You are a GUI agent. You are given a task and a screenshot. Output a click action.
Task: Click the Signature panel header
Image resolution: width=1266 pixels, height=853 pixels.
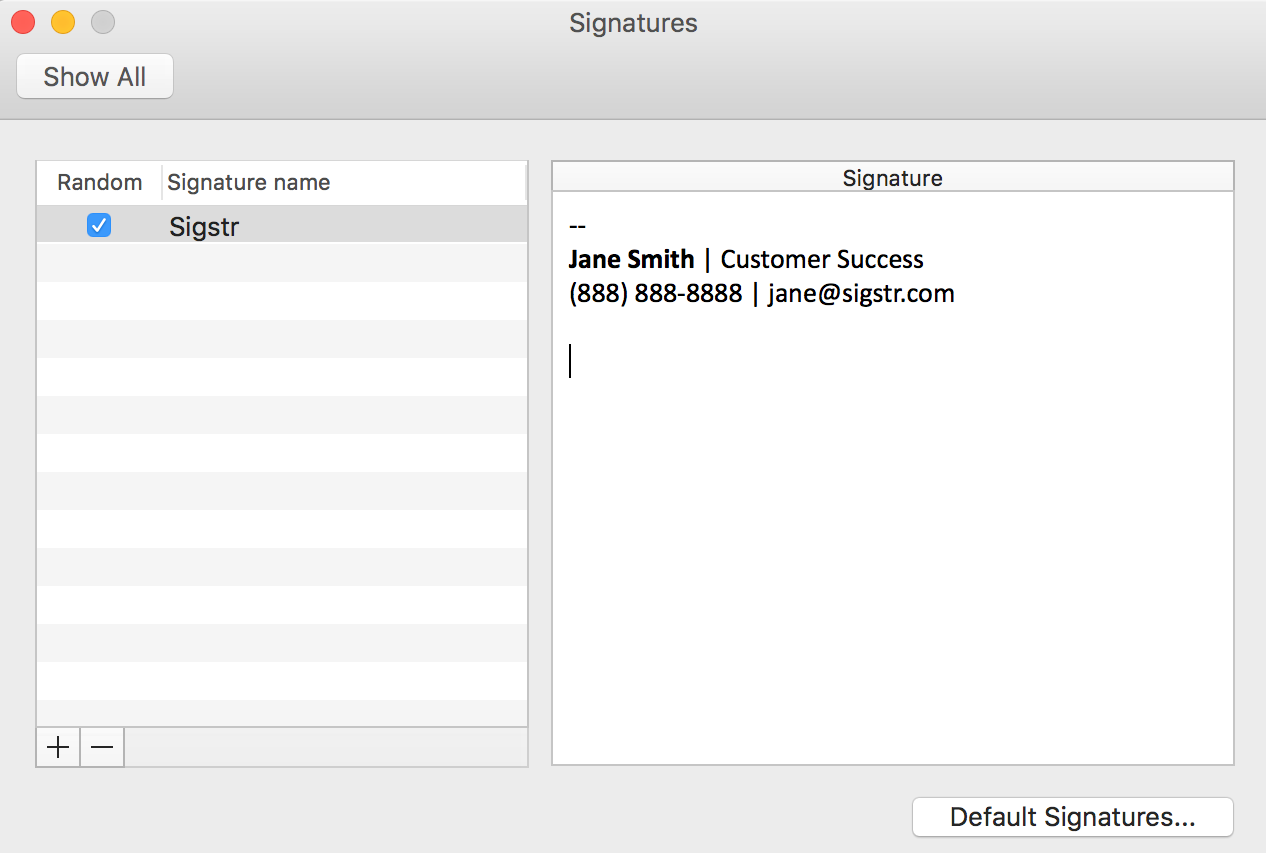(x=892, y=178)
